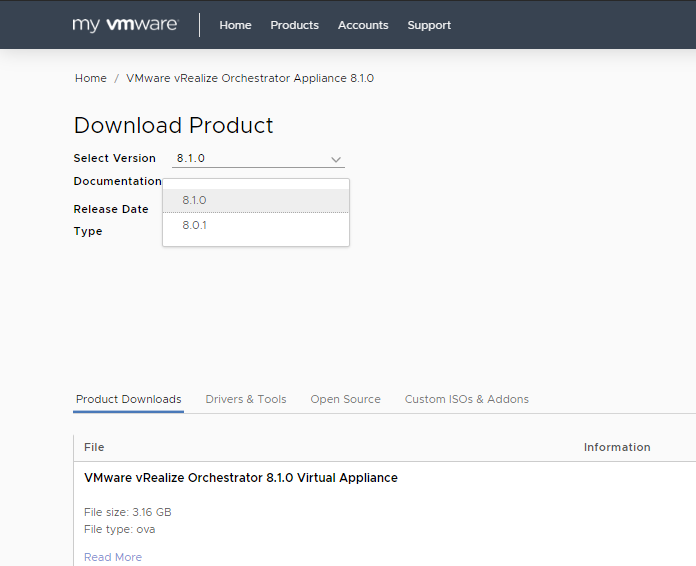Open the Accounts navigation menu
Viewport: 696px width, 566px height.
(x=363, y=25)
